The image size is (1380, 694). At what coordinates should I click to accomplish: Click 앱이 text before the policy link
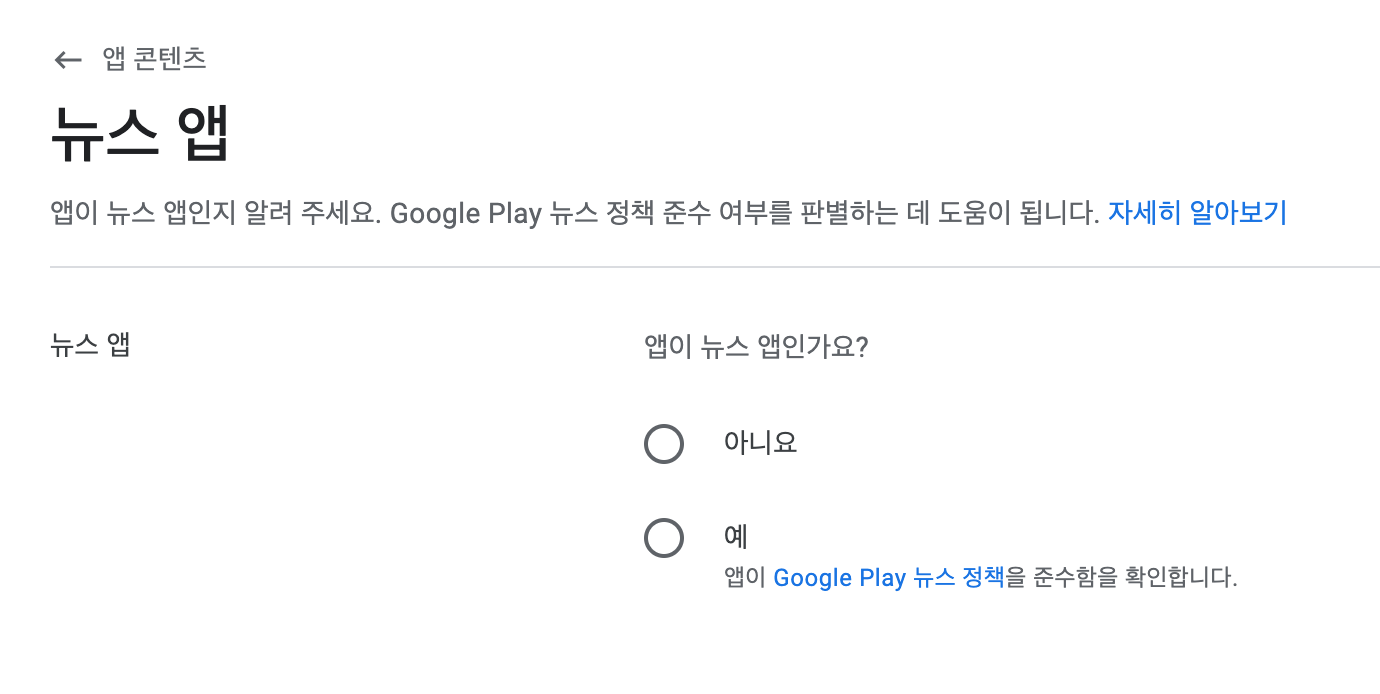pyautogui.click(x=746, y=578)
